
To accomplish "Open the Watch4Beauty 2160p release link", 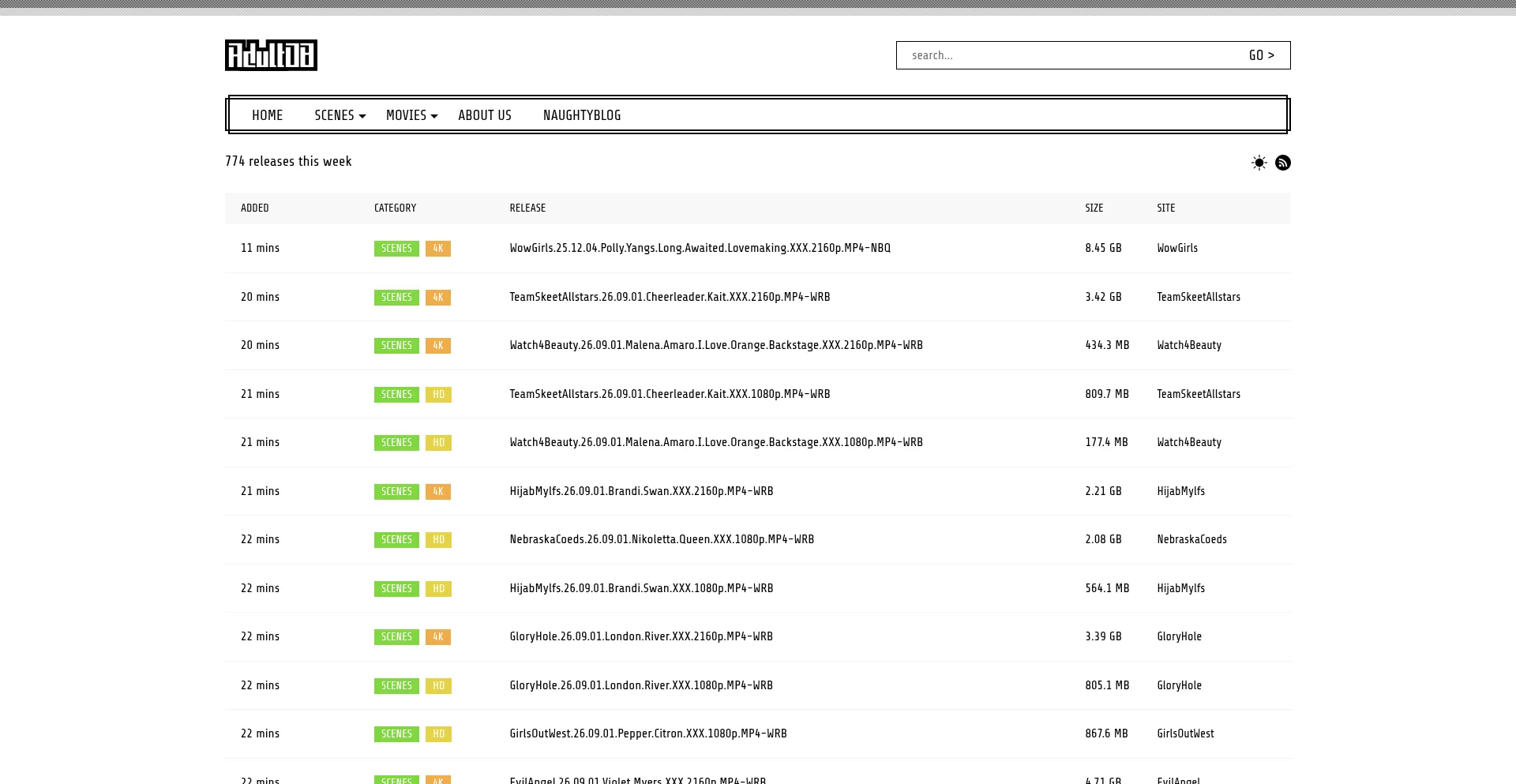I will tap(716, 345).
